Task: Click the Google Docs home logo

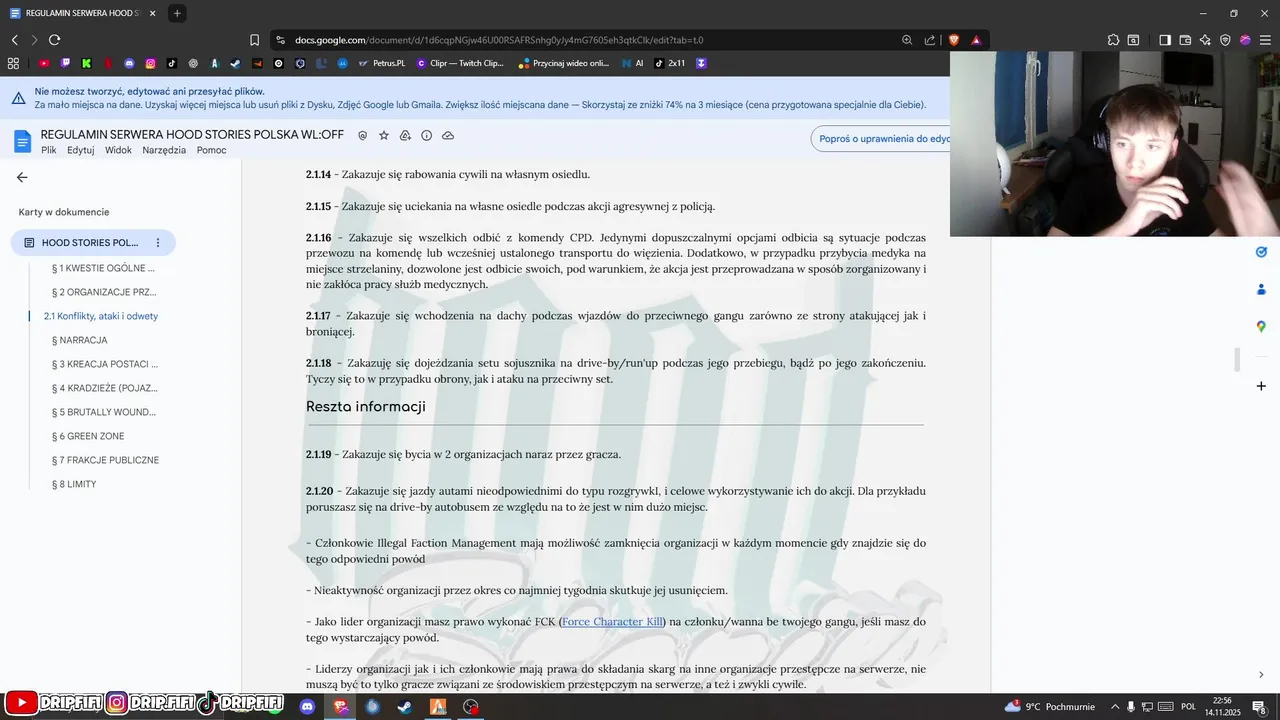Action: (22, 141)
